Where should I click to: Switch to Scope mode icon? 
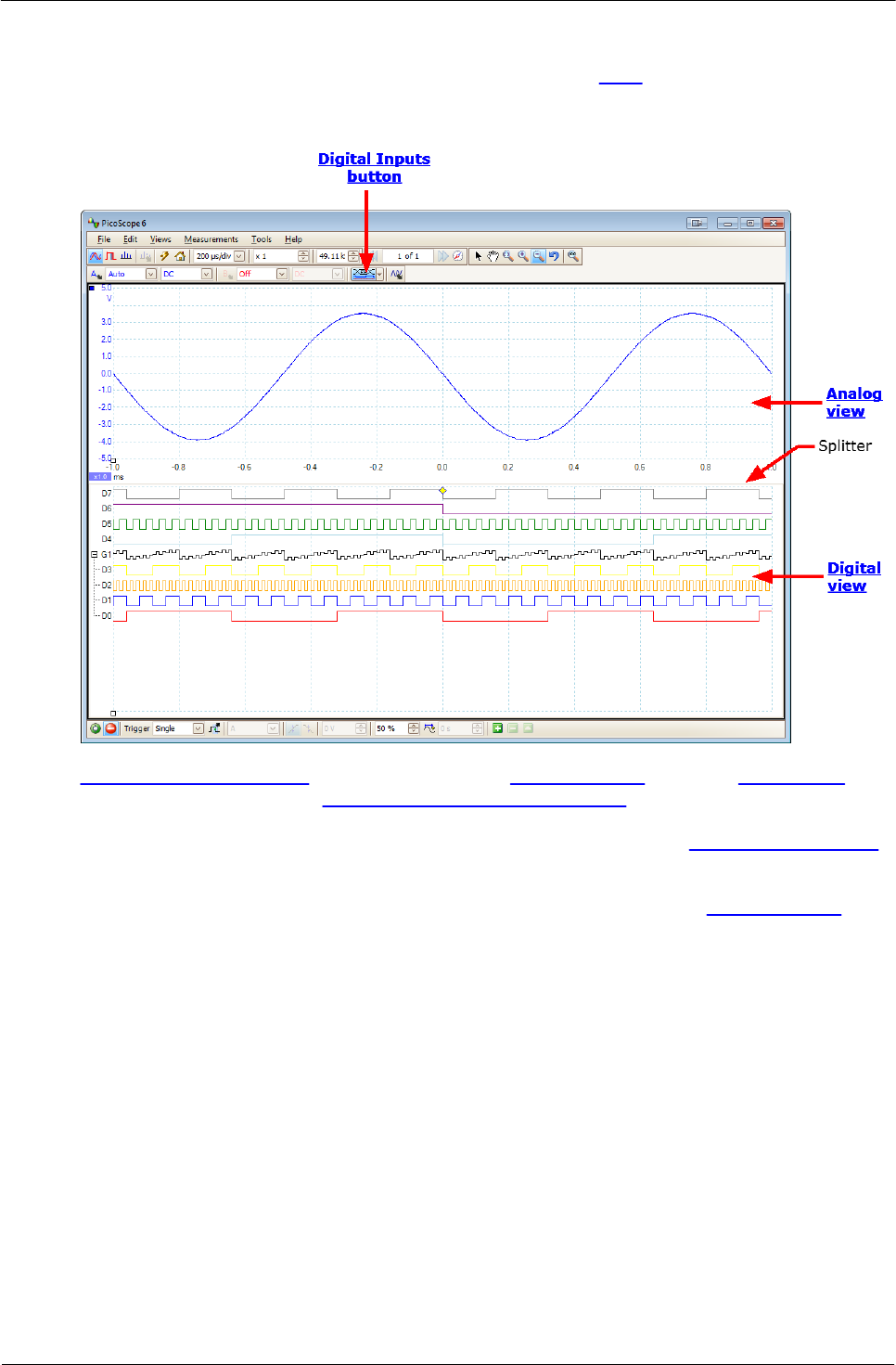[x=95, y=256]
